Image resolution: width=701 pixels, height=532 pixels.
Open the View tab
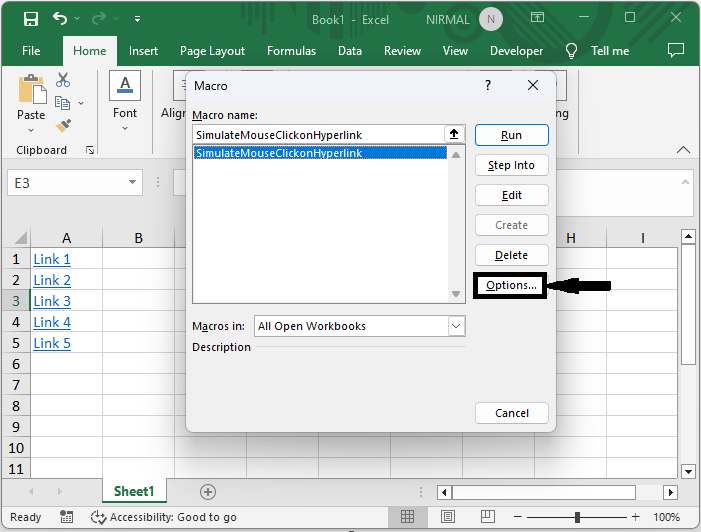pyautogui.click(x=455, y=51)
